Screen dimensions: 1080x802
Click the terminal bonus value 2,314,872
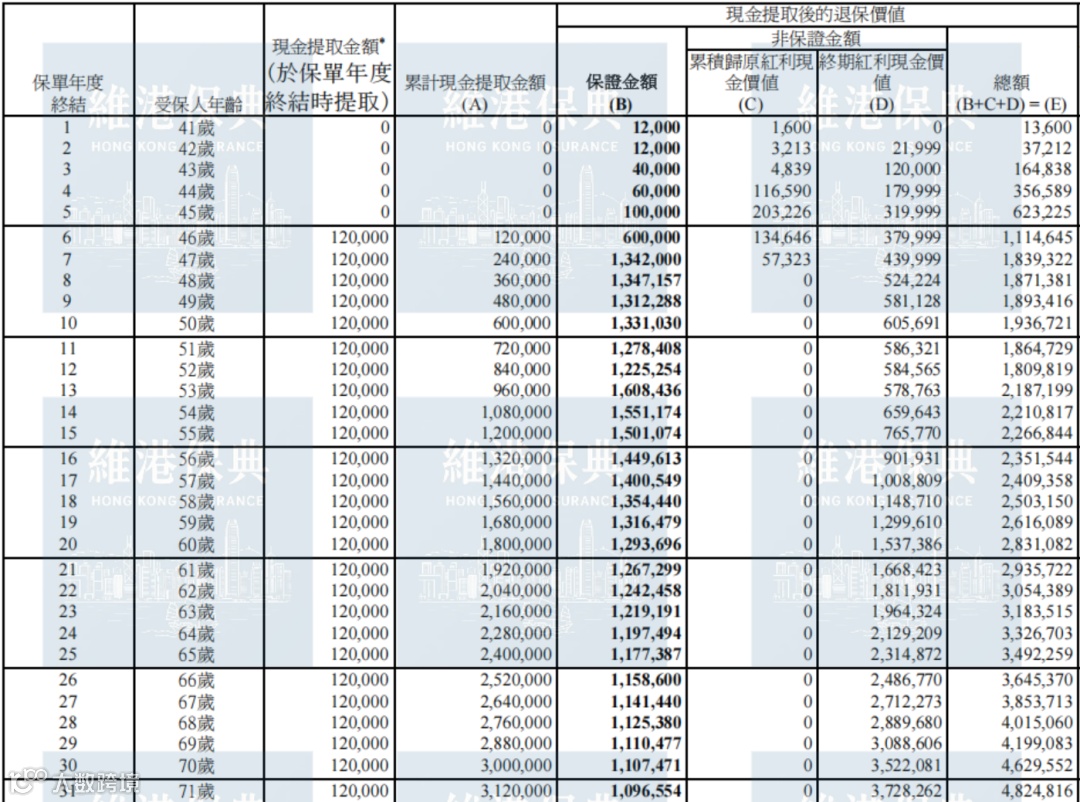(x=906, y=655)
